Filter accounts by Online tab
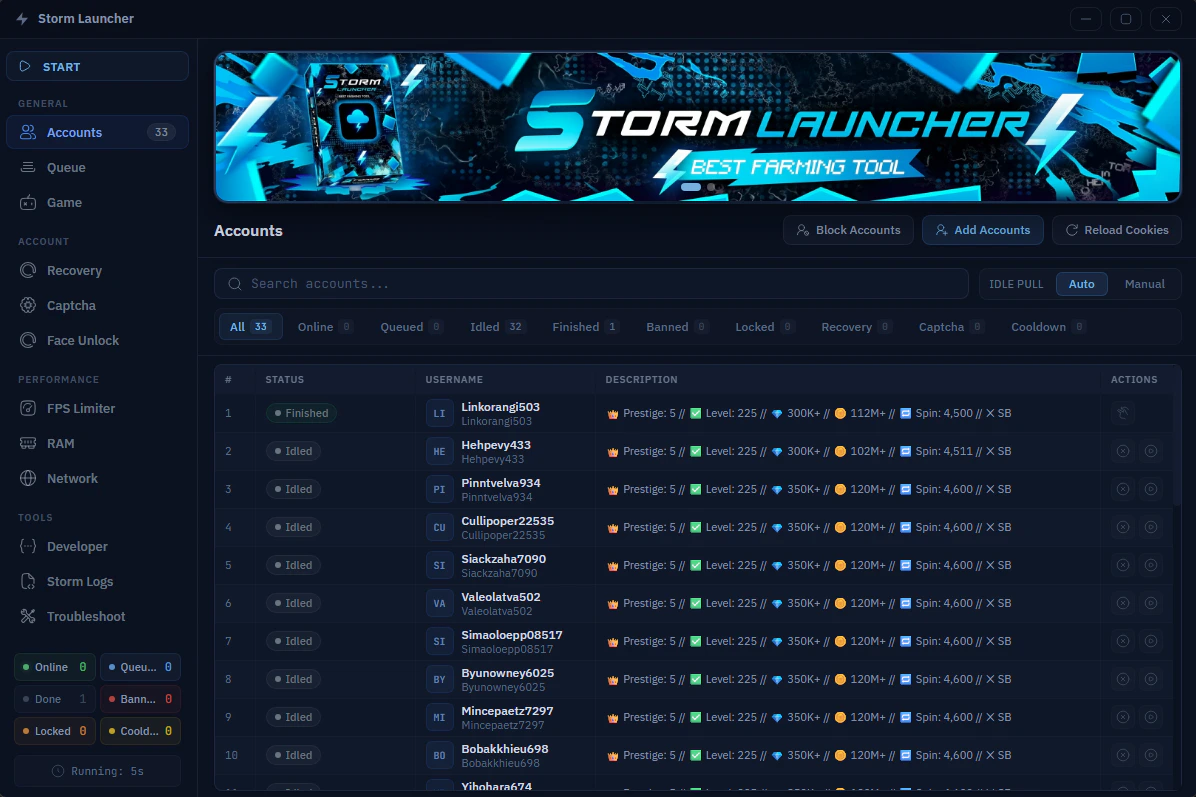Screen dimensions: 1196x797 point(325,326)
